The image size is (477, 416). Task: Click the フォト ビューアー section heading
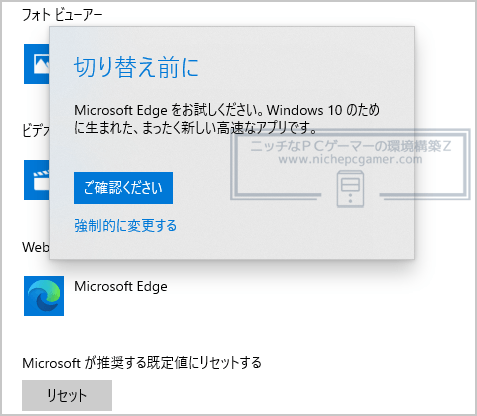click(x=62, y=15)
